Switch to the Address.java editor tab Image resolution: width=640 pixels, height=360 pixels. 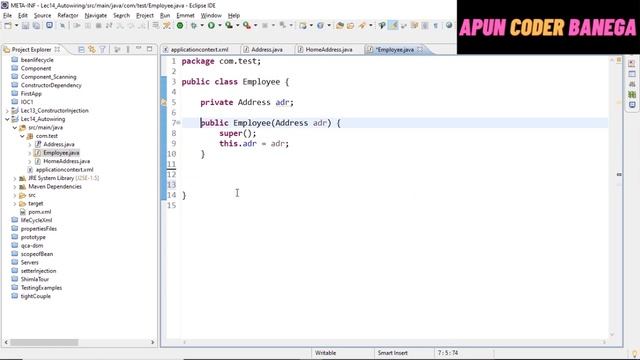click(x=267, y=49)
